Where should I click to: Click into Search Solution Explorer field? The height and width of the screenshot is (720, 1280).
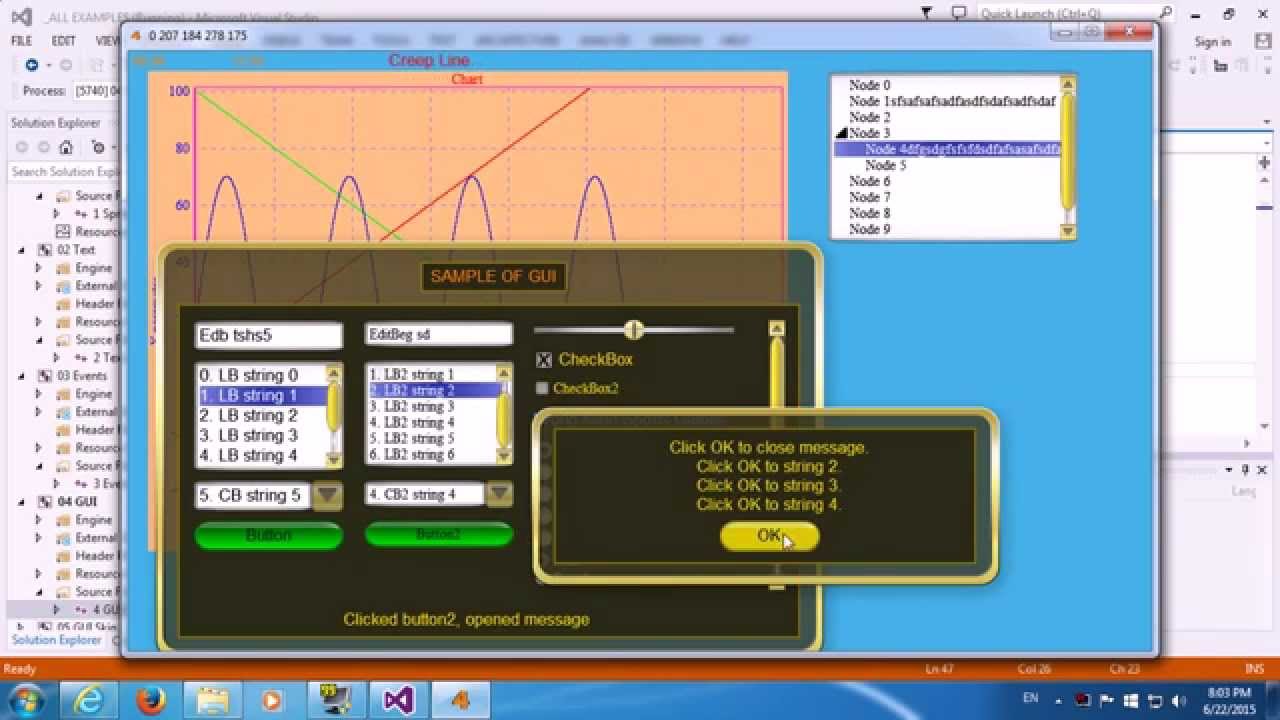(63, 172)
